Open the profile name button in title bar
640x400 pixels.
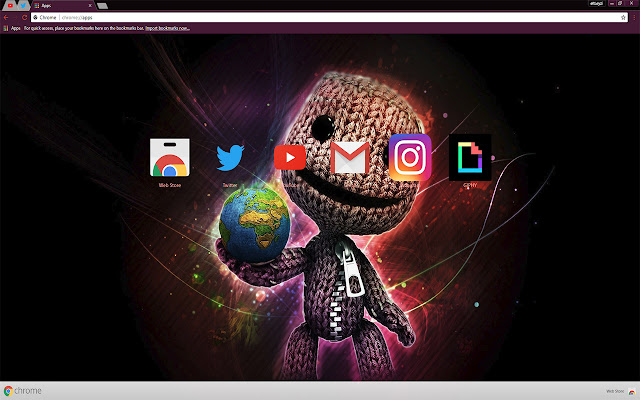[x=596, y=3]
